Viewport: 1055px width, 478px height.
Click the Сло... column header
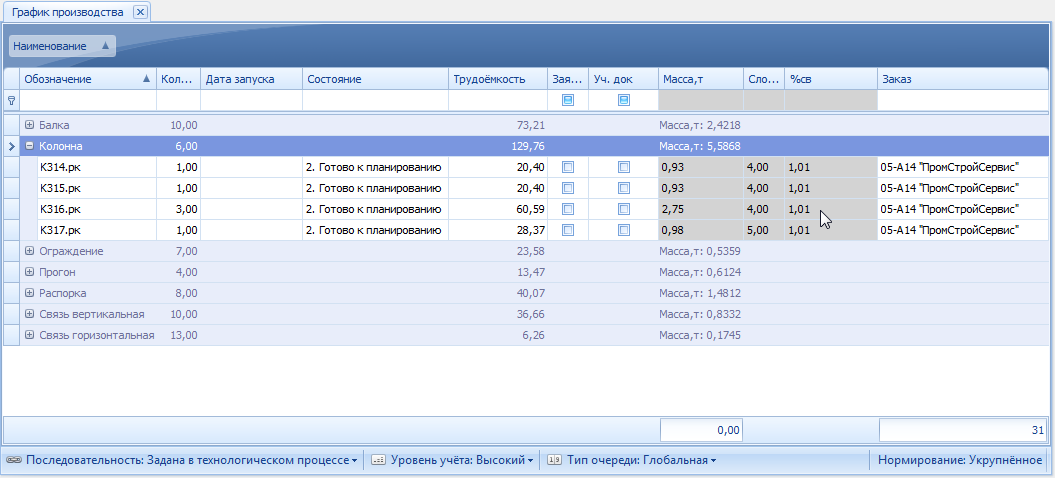pos(764,79)
